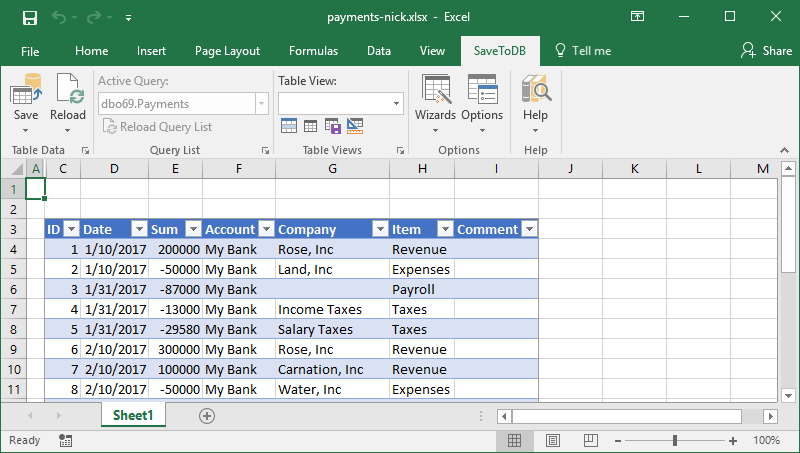The image size is (800, 453).
Task: Switch to Page Layout view icon
Action: tap(553, 440)
